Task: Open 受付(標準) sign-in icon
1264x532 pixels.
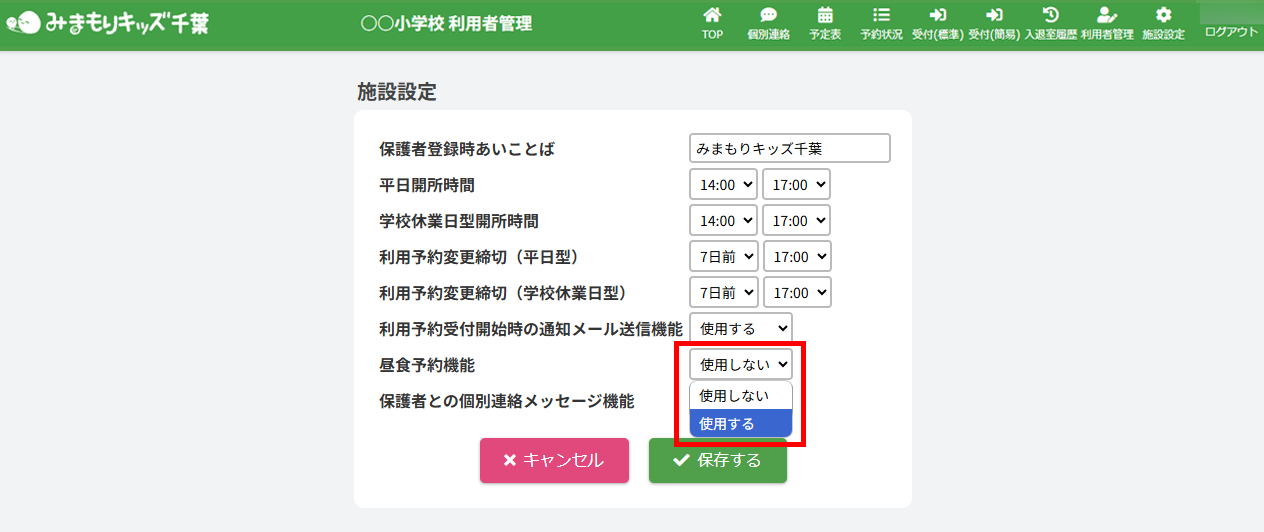Action: tap(937, 16)
